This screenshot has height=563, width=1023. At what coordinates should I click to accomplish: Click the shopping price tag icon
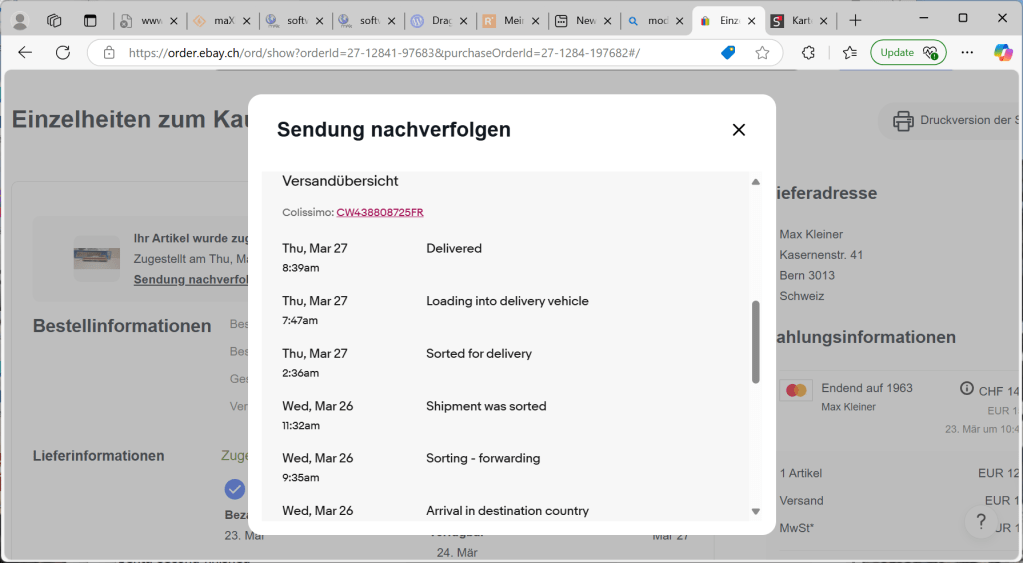(x=728, y=53)
